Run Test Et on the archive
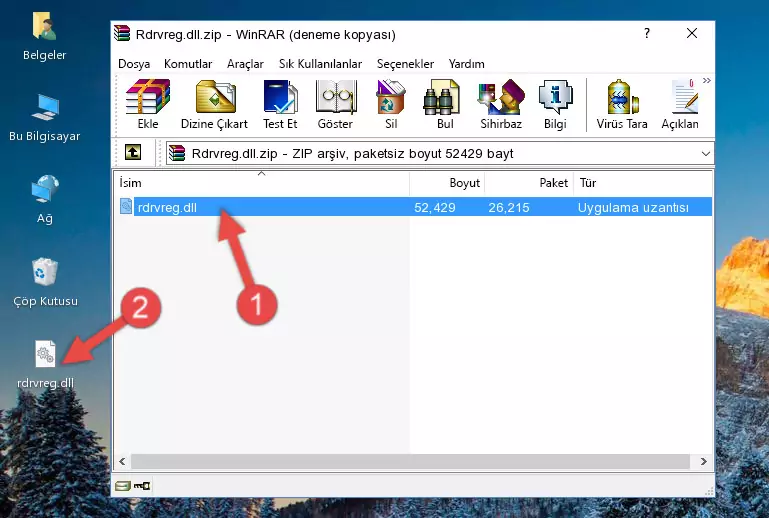 pos(280,104)
